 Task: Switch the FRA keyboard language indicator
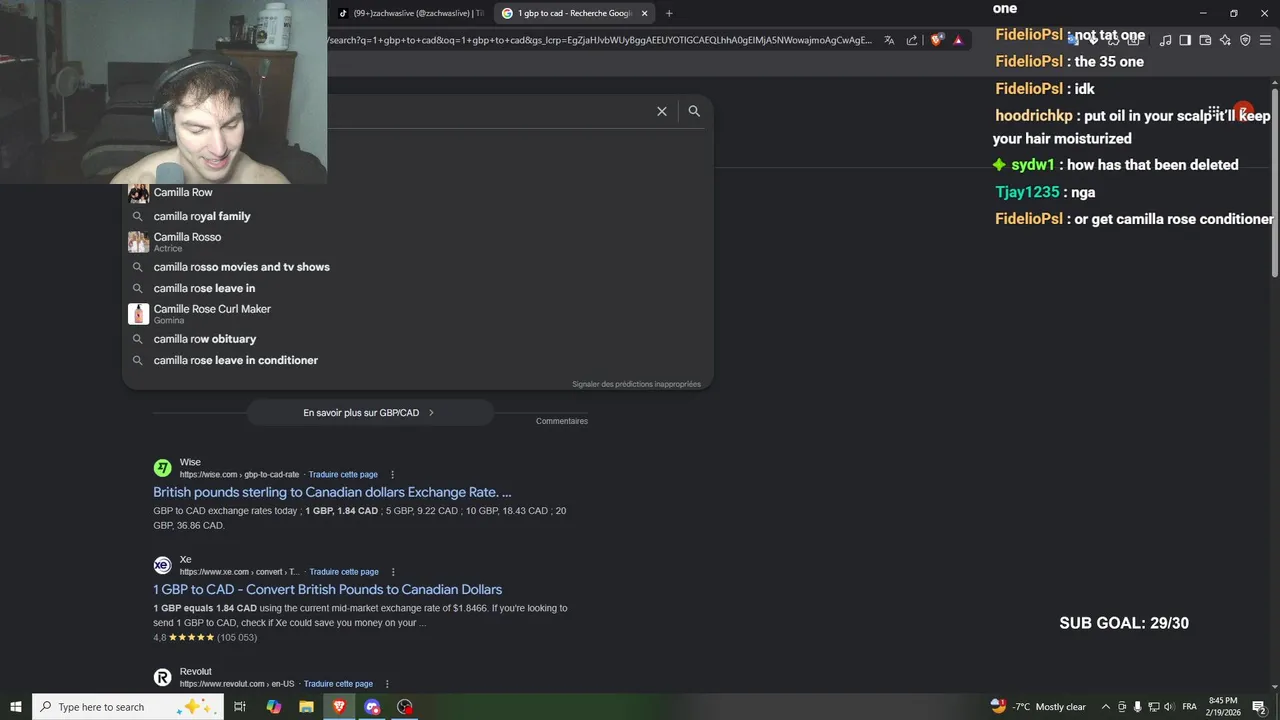(x=1190, y=707)
